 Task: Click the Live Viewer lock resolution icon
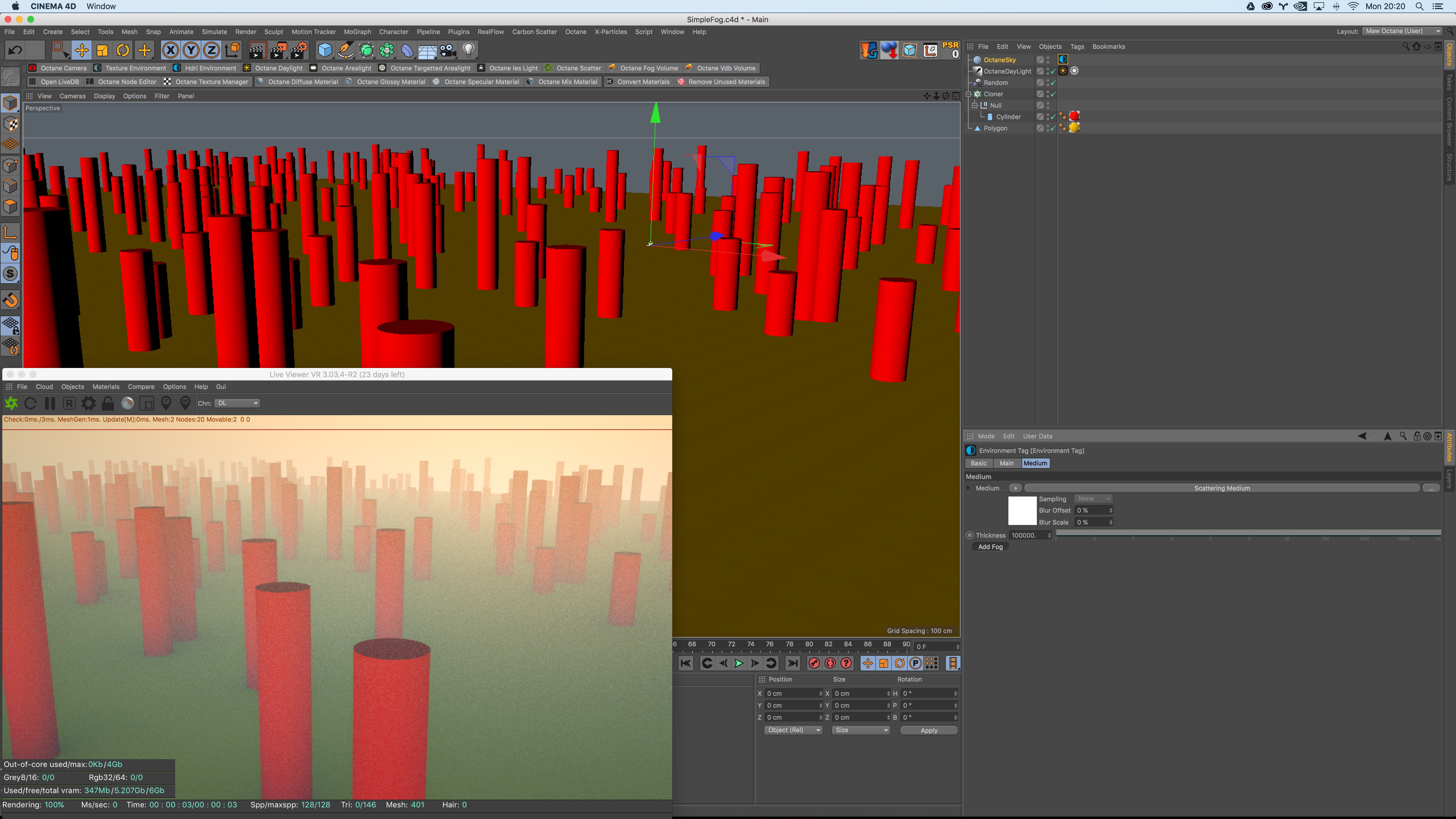point(108,403)
